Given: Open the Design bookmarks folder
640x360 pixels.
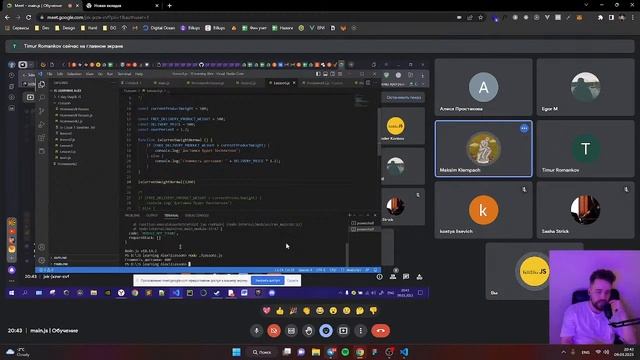Looking at the screenshot, I should point(65,28).
